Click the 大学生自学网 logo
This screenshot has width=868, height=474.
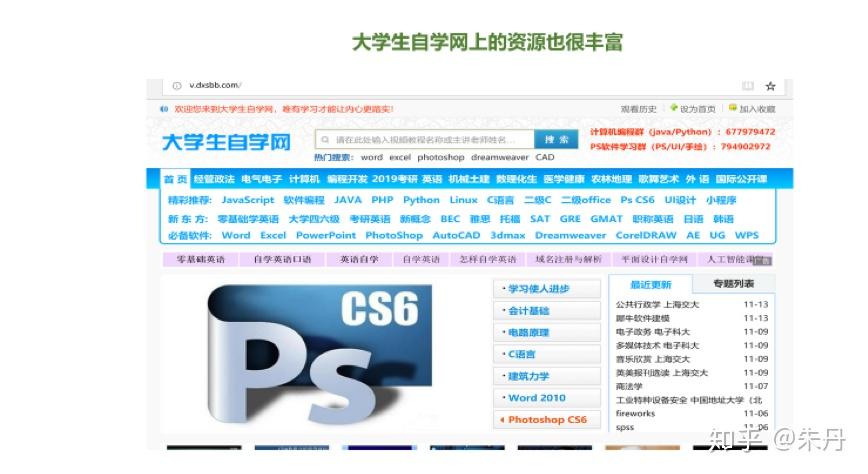pyautogui.click(x=226, y=142)
